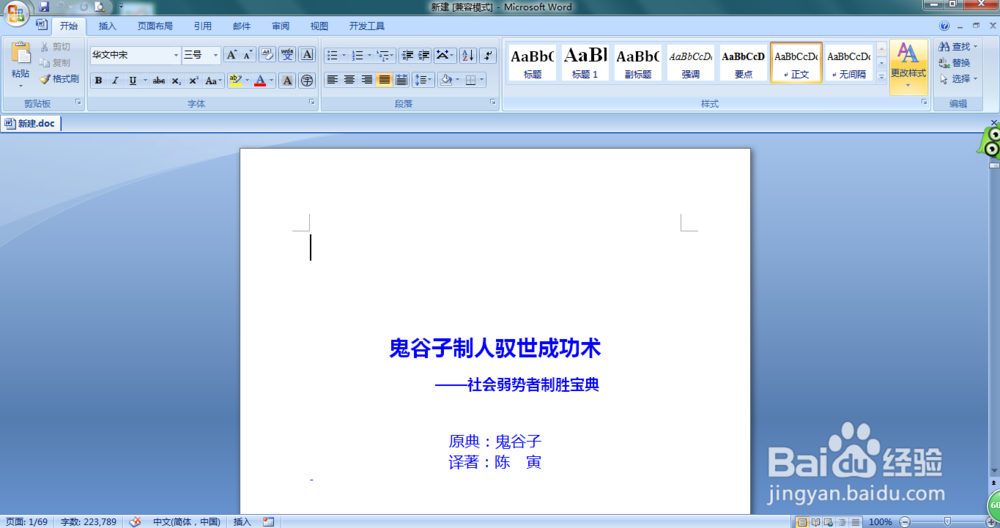
Task: Open Font dialog launcher
Action: coord(312,102)
